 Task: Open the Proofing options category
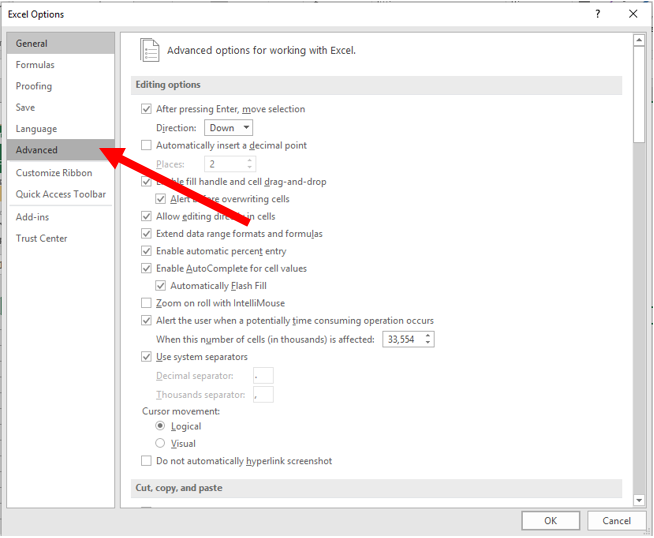click(x=60, y=86)
